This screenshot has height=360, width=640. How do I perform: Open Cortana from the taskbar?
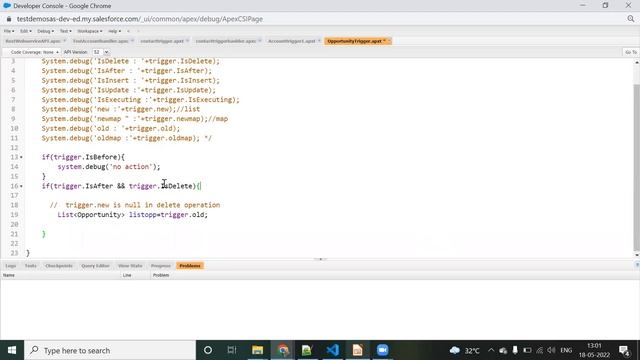tap(208, 350)
